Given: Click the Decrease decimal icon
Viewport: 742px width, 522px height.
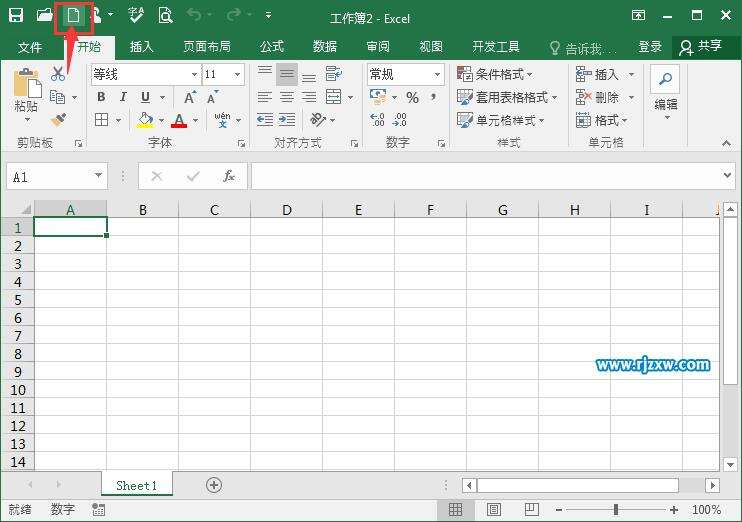Looking at the screenshot, I should 399,119.
